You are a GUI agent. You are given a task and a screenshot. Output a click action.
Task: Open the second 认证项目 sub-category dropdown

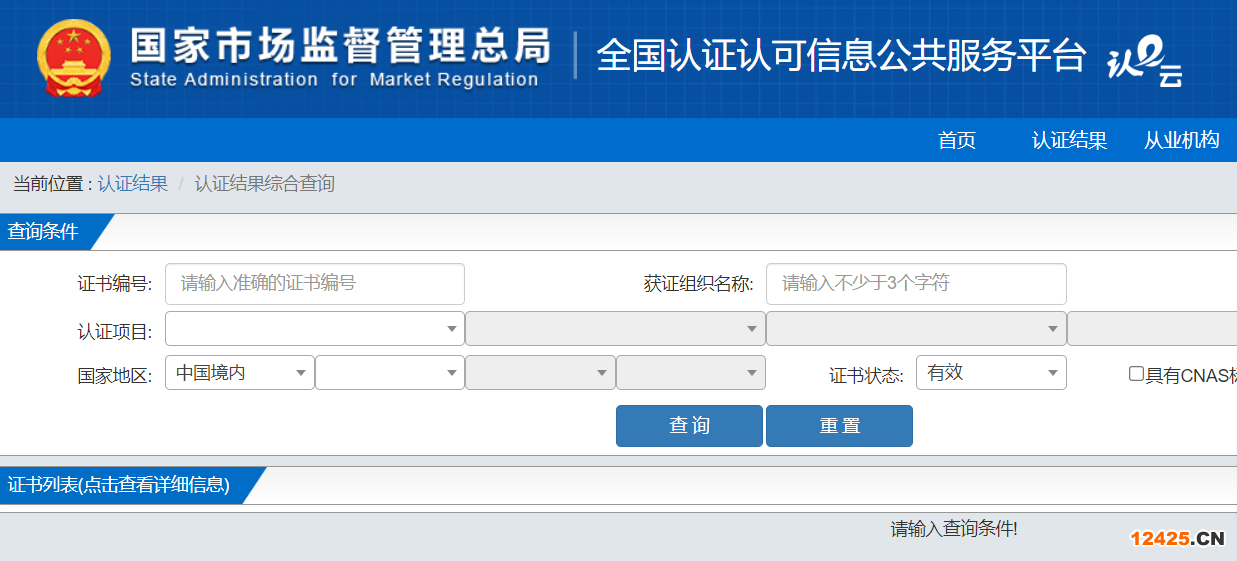[x=614, y=329]
